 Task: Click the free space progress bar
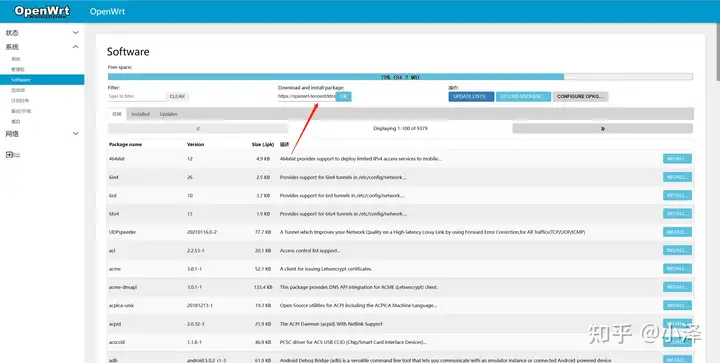(400, 77)
